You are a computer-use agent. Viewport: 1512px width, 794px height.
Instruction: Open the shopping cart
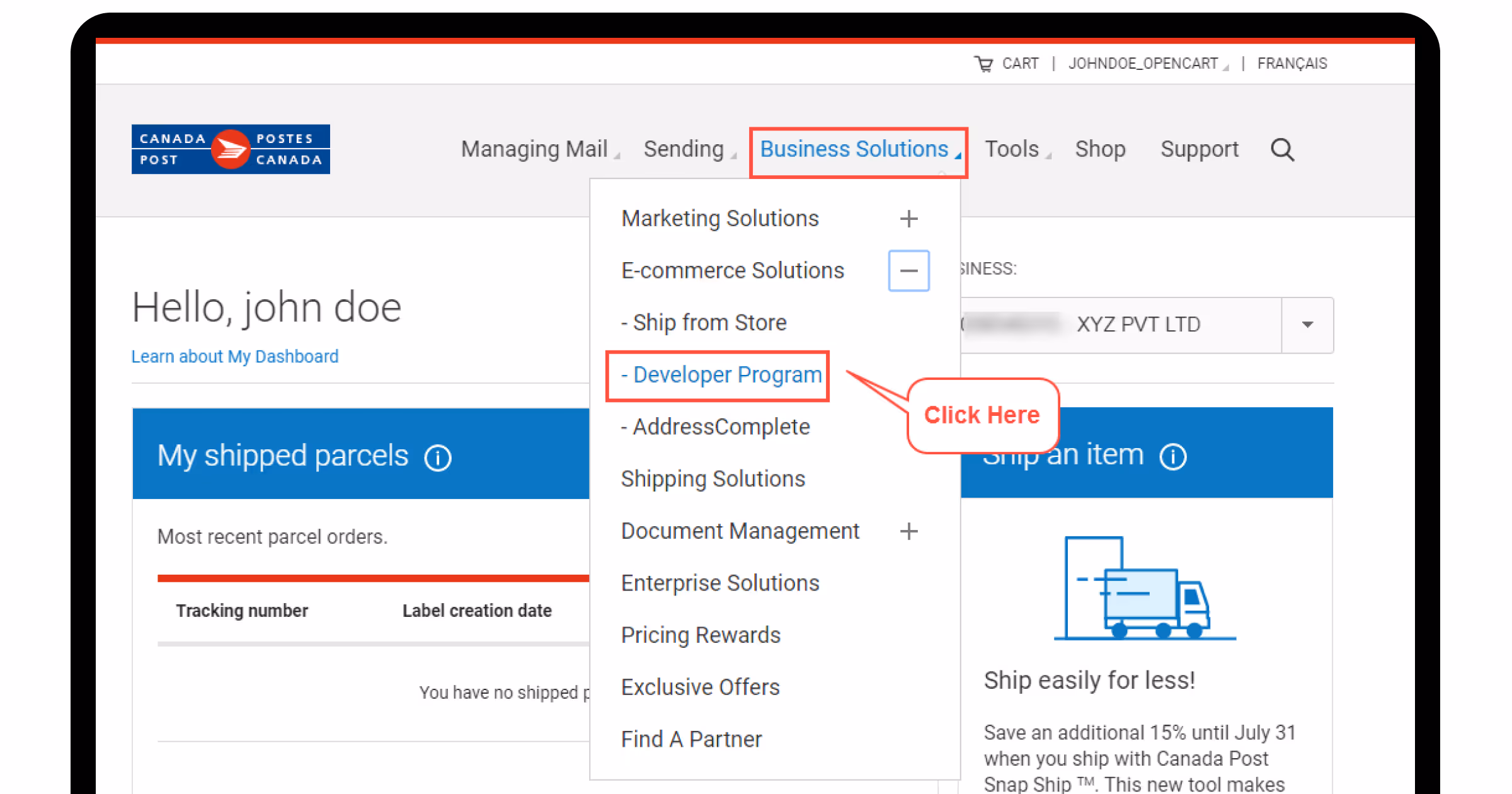(1007, 63)
